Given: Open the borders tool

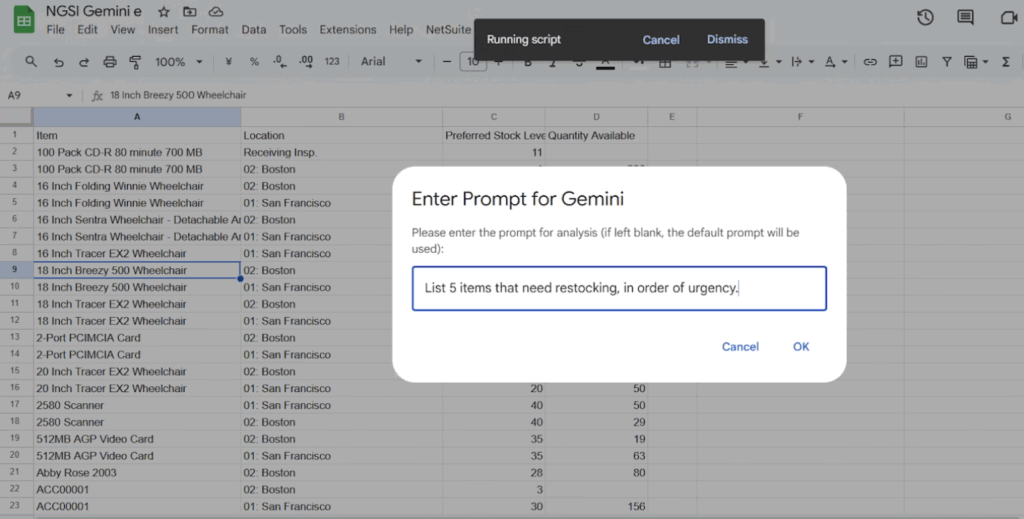Looking at the screenshot, I should (x=665, y=63).
